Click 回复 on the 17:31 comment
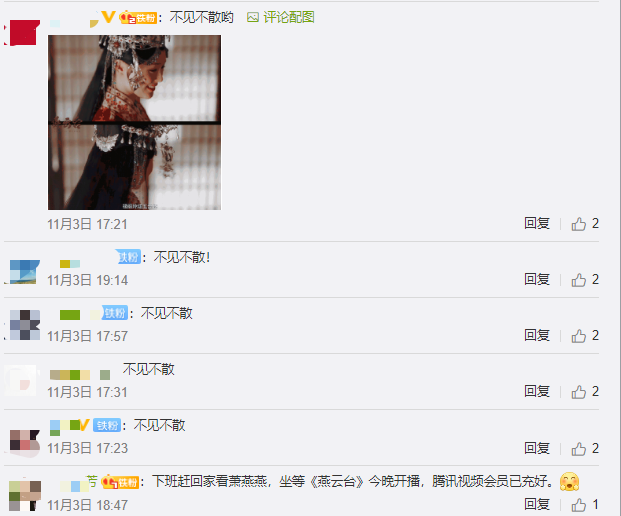 [537, 391]
